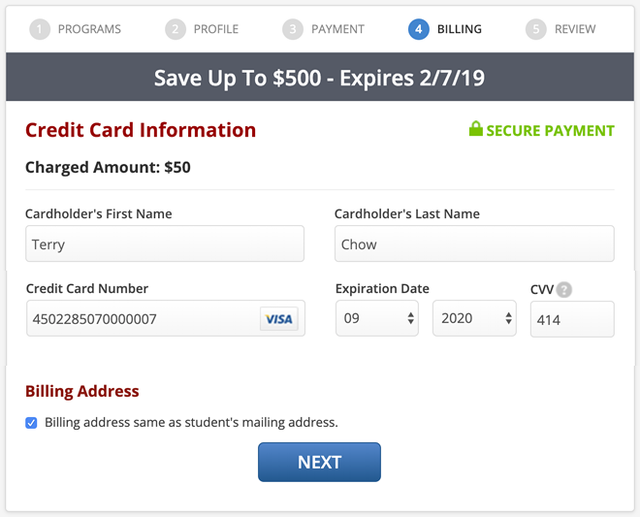The width and height of the screenshot is (640, 517).
Task: Uncheck billing address same as mailing address
Action: 32,423
